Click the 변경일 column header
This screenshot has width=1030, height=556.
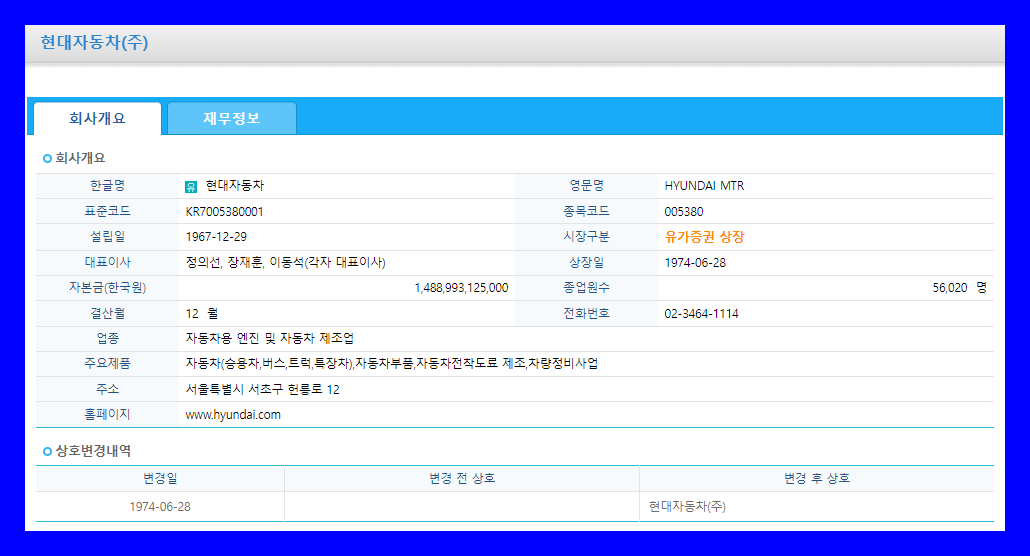coord(160,478)
